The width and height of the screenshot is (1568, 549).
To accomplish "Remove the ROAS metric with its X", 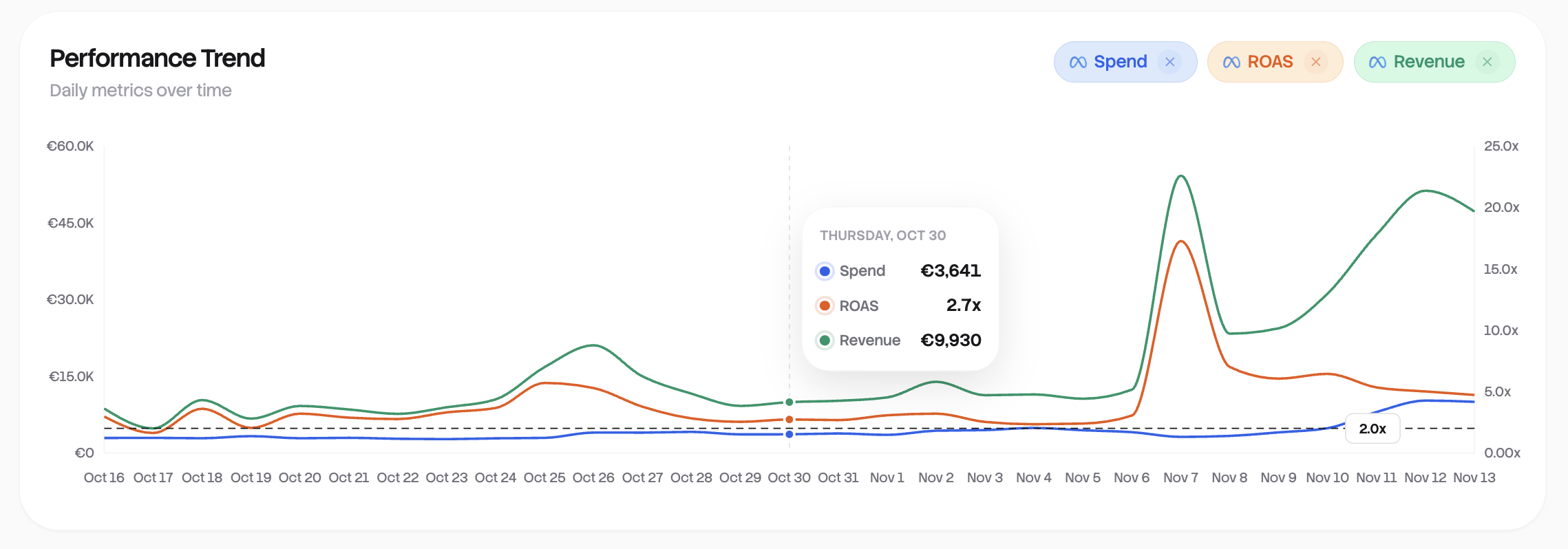I will 1315,62.
